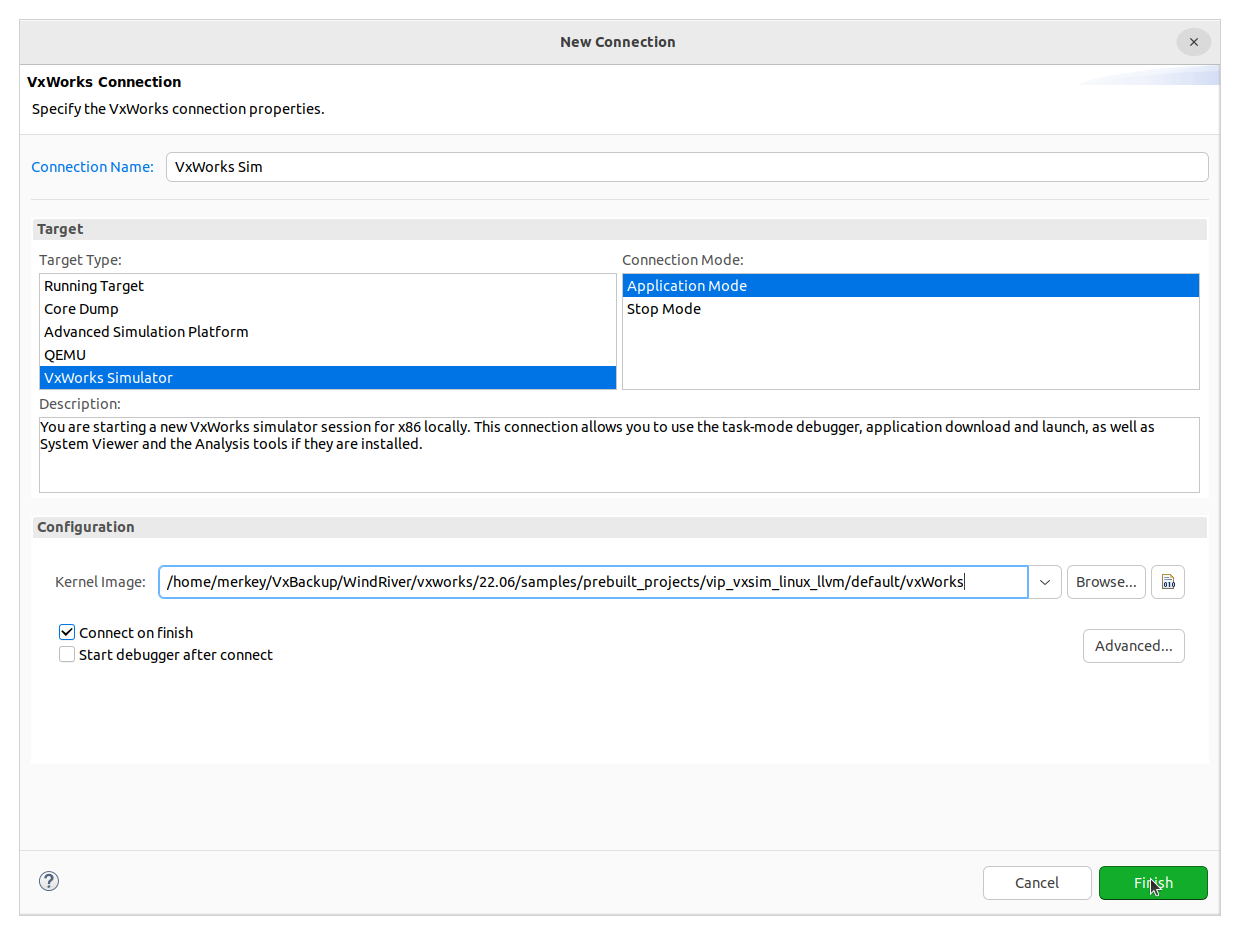The height and width of the screenshot is (935, 1240).
Task: Expand the Kernel Image dropdown arrow
Action: click(1045, 582)
